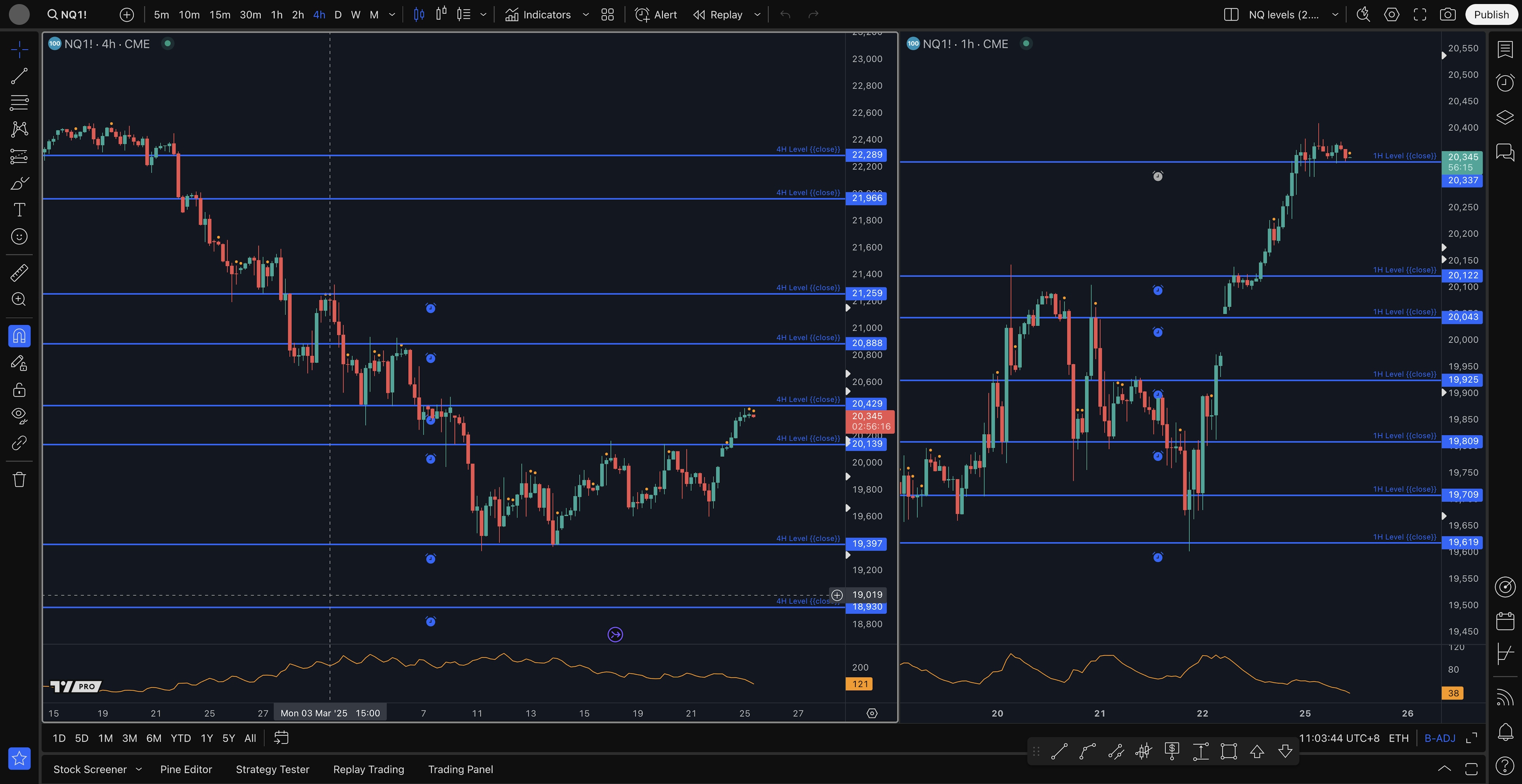Select the Fibonacci retracement tool
Viewport: 1522px width, 784px height.
pyautogui.click(x=19, y=103)
